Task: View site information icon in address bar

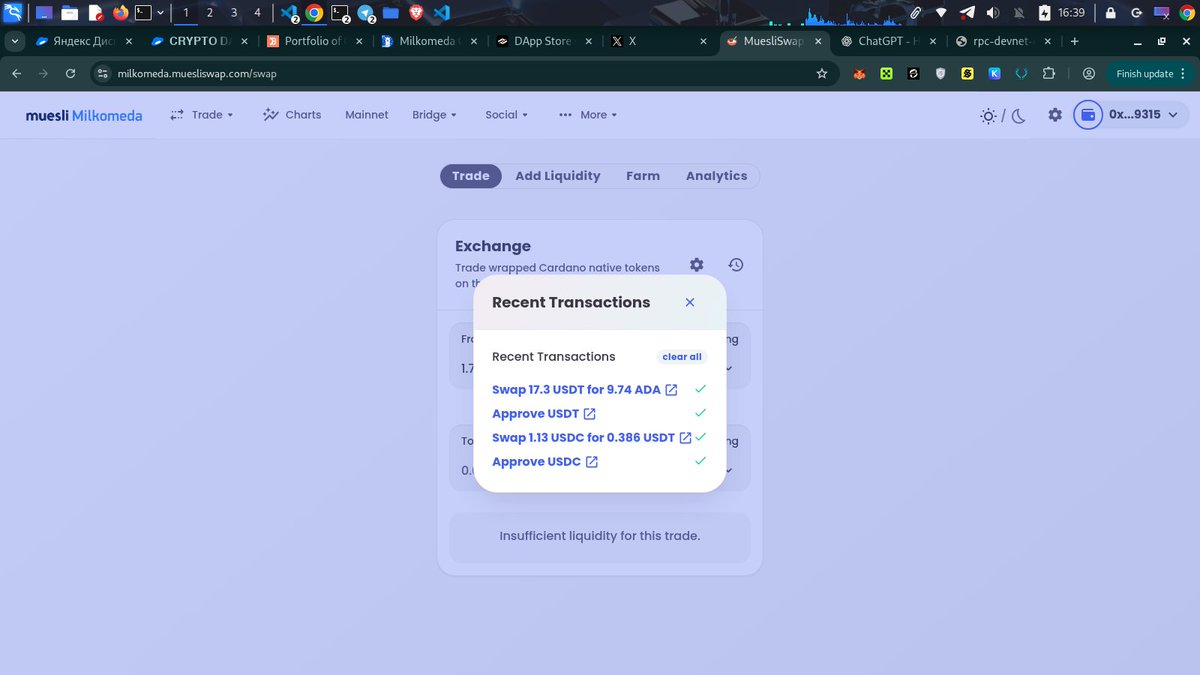Action: click(x=101, y=73)
